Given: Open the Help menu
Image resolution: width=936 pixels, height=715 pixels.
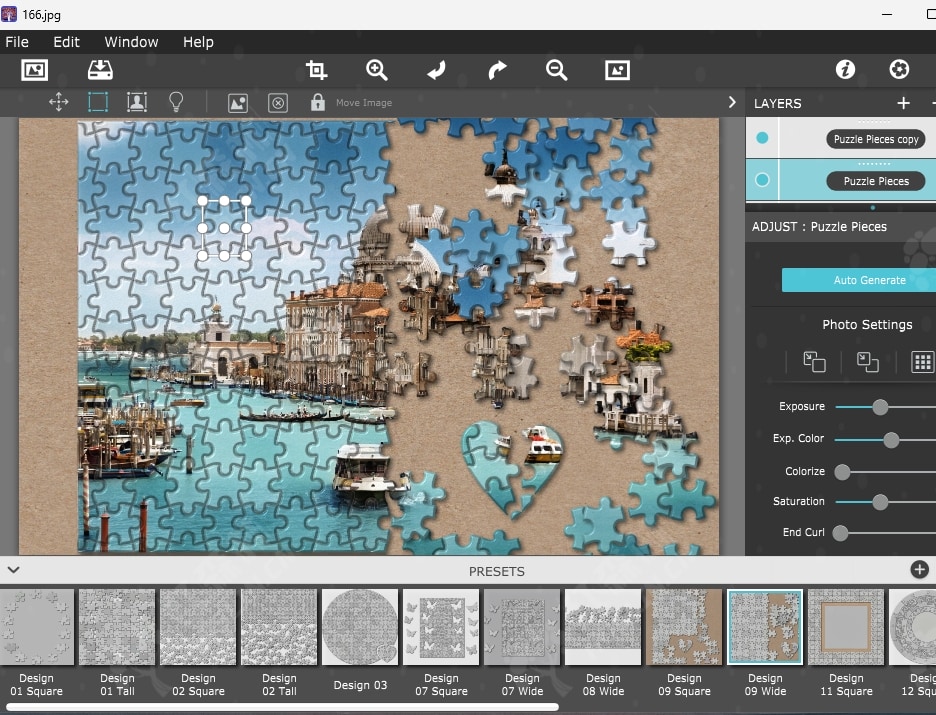Looking at the screenshot, I should pos(198,42).
